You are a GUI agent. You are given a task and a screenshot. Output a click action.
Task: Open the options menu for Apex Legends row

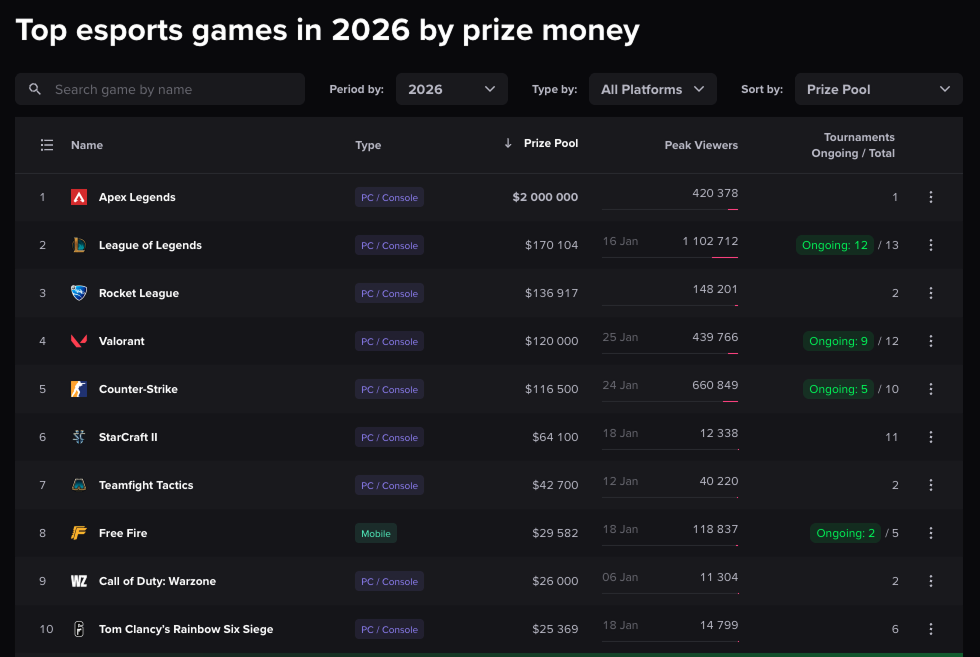[x=931, y=196]
